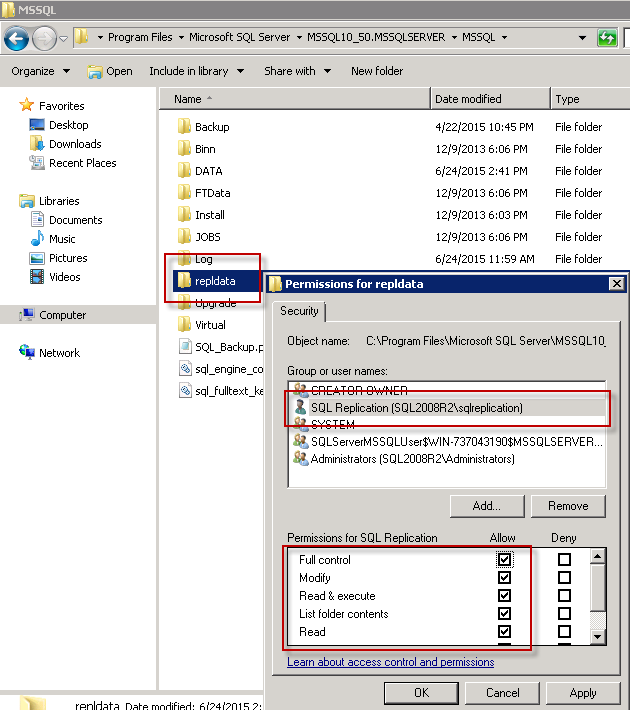This screenshot has height=710, width=630.
Task: Open the address bar history dropdown
Action: tap(582, 38)
